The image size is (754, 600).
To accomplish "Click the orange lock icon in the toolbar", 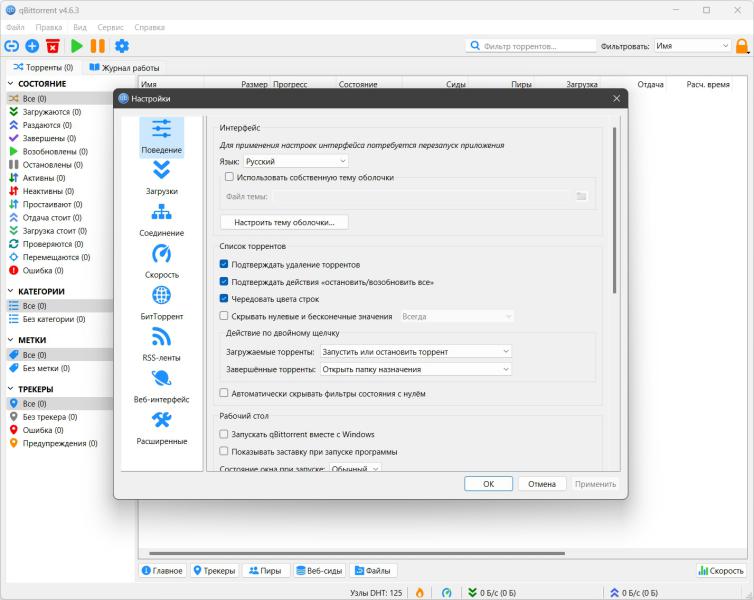I will [742, 46].
